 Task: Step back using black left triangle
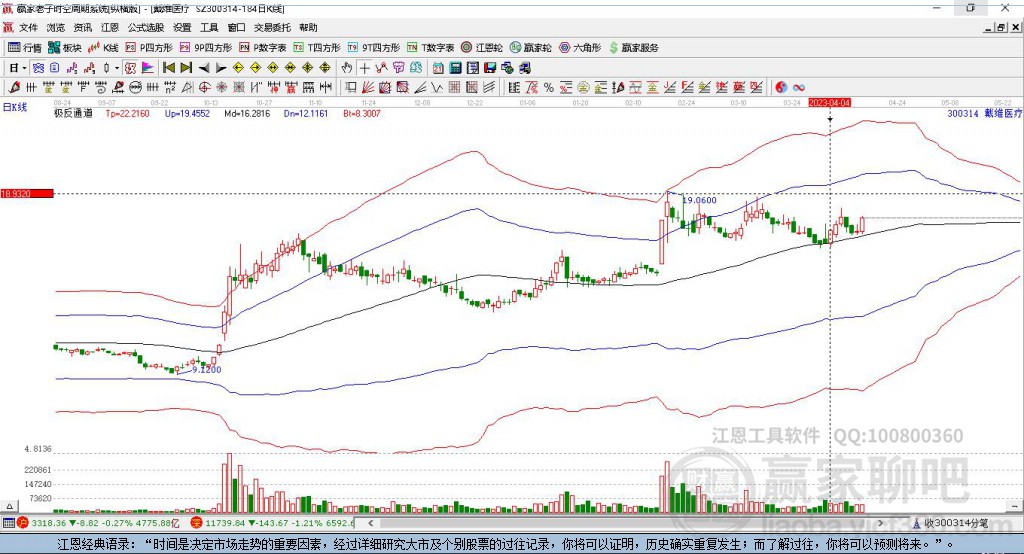coord(204,68)
